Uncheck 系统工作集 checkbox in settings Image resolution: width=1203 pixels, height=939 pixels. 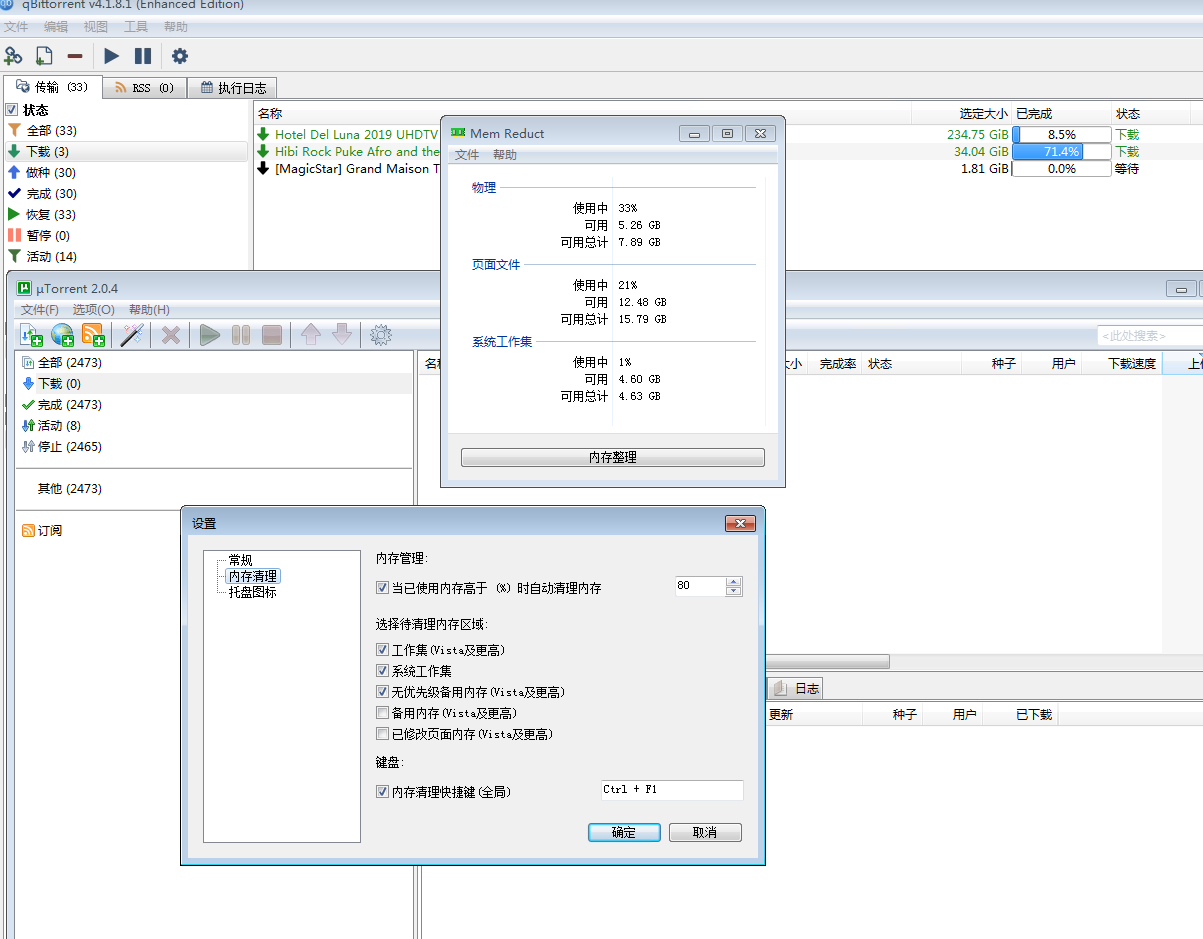click(x=382, y=671)
